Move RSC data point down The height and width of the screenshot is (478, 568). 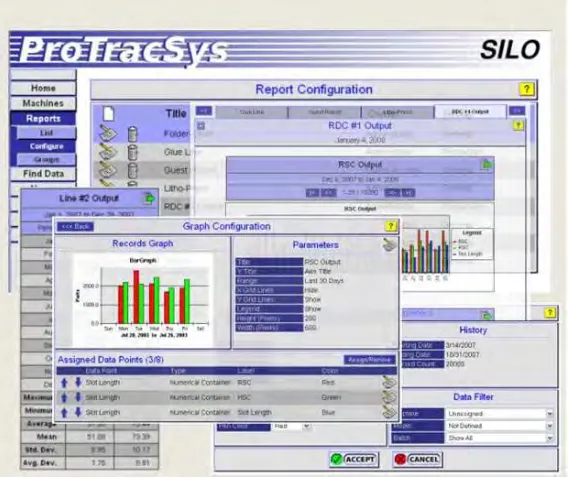pos(78,382)
